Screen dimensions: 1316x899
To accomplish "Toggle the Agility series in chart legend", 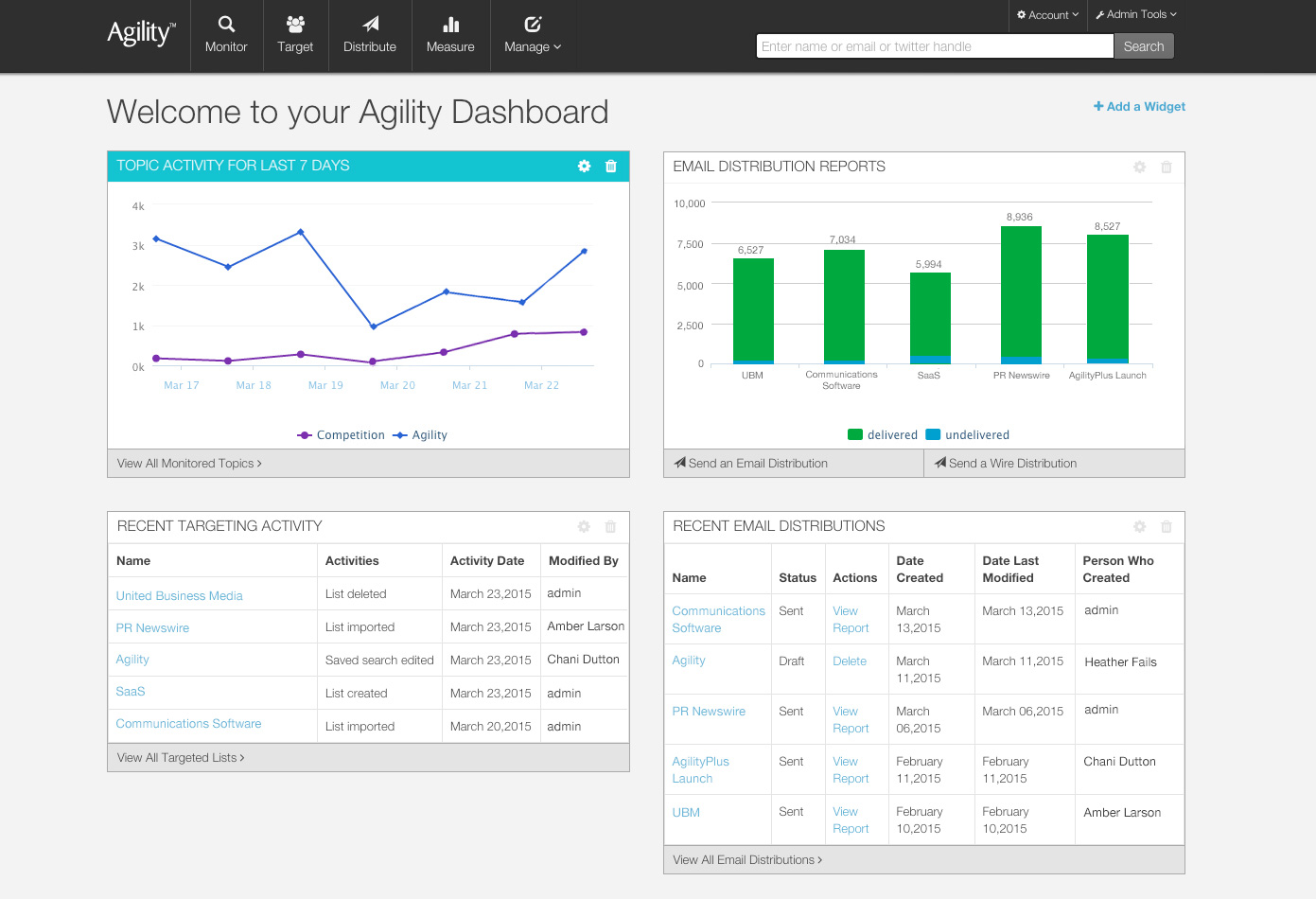I will pyautogui.click(x=420, y=435).
